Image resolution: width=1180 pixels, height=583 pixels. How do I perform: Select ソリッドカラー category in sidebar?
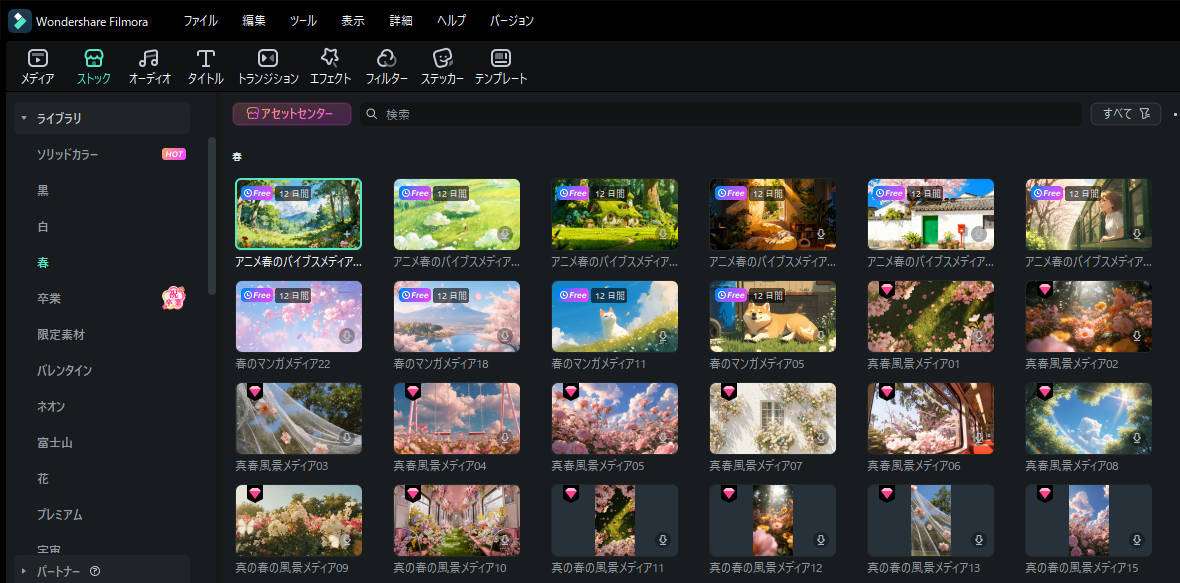pyautogui.click(x=67, y=154)
